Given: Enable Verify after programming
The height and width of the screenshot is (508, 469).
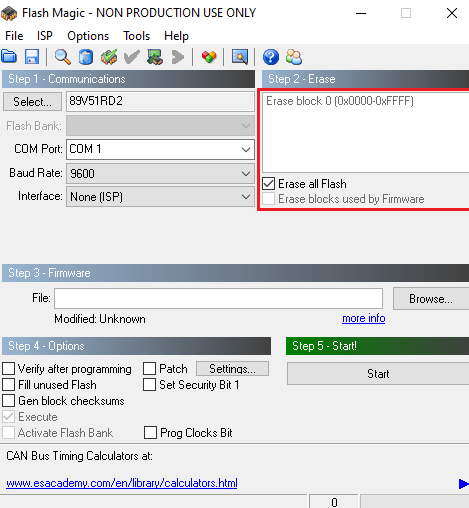Looking at the screenshot, I should coord(8,369).
